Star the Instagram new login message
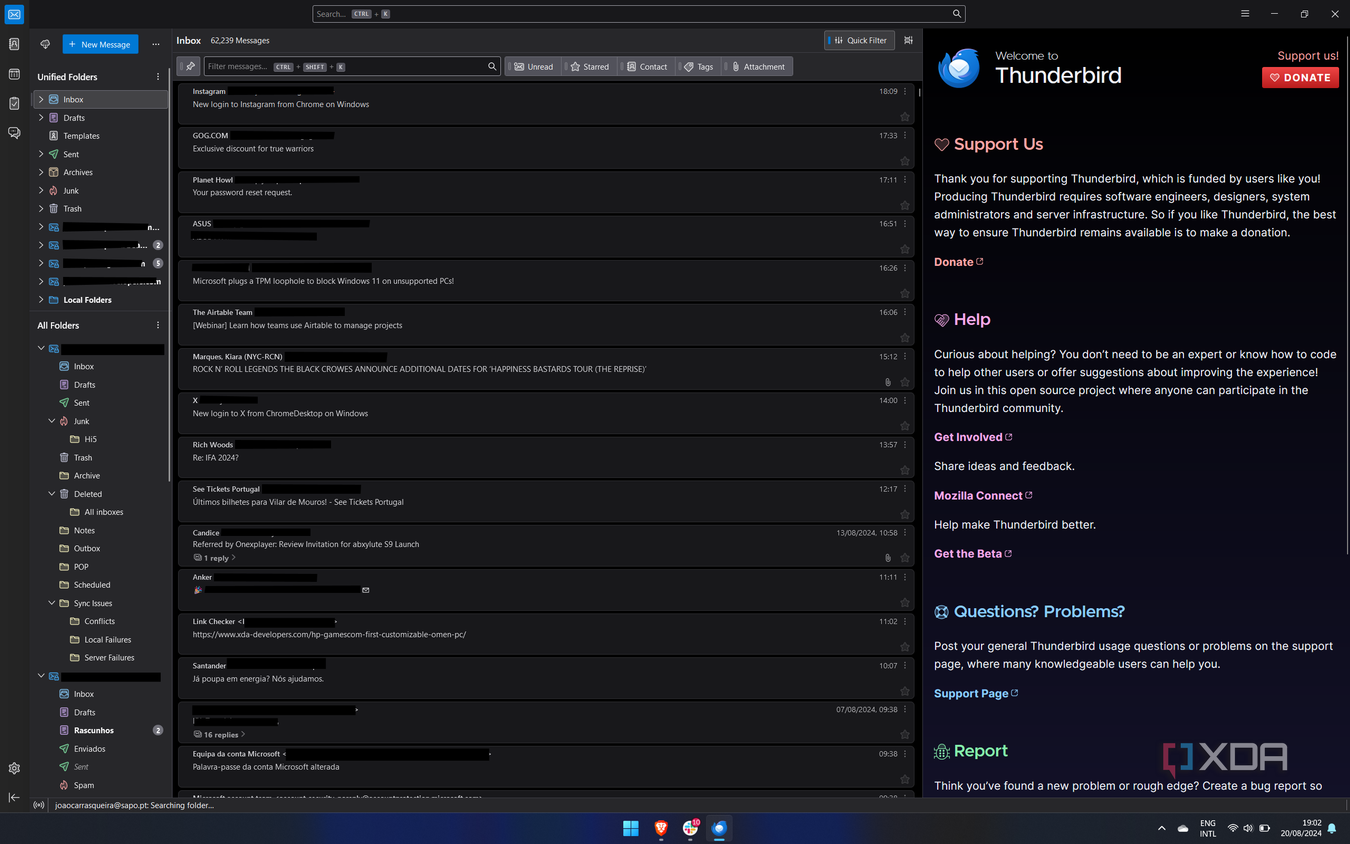The width and height of the screenshot is (1350, 844). (905, 117)
